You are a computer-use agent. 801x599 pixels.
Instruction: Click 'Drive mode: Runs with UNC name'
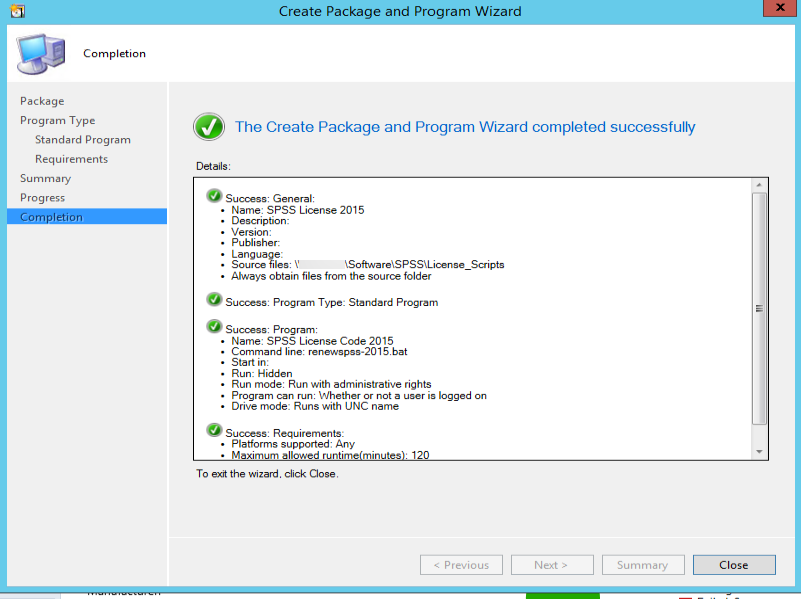pos(315,406)
